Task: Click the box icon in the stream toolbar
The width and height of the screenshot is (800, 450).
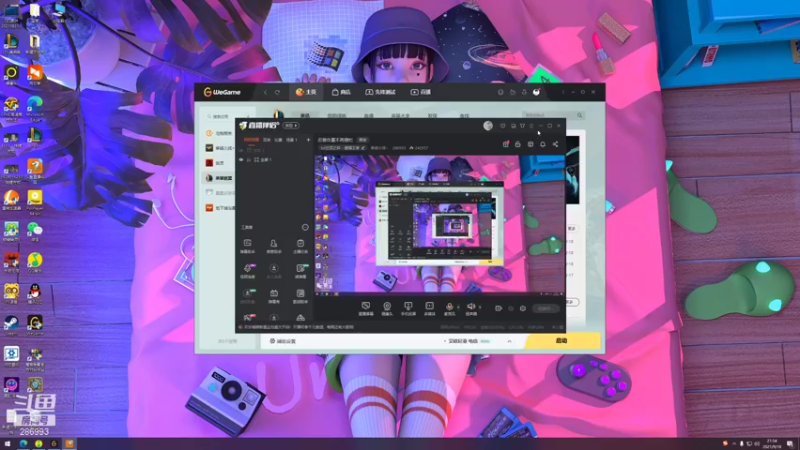Action: [531, 144]
